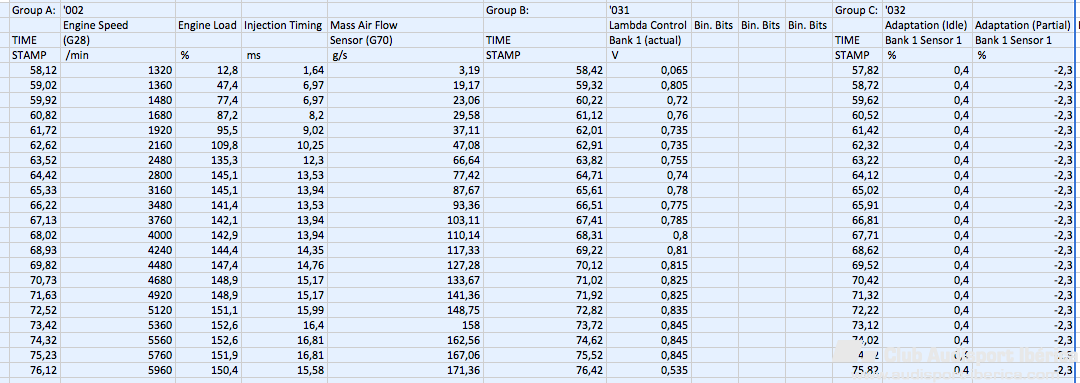Select engine speed cell with value 5960
Image resolution: width=1080 pixels, height=383 pixels.
pos(118,371)
